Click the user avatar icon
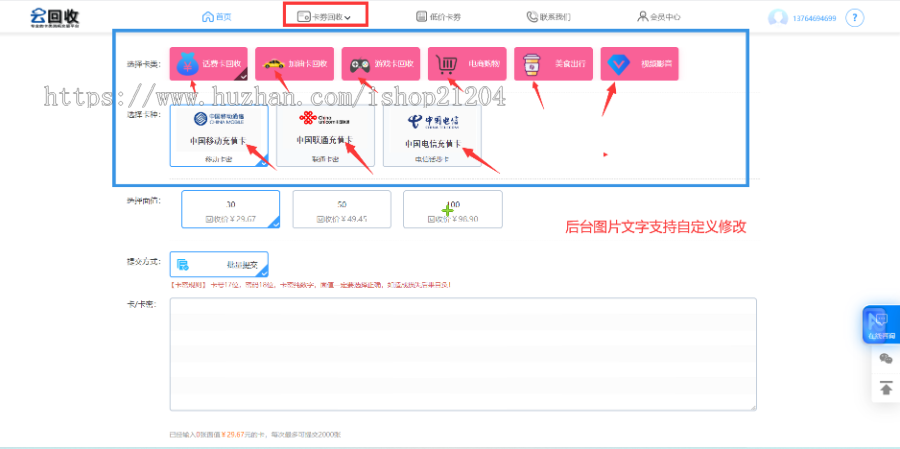900x449 pixels. [x=778, y=18]
